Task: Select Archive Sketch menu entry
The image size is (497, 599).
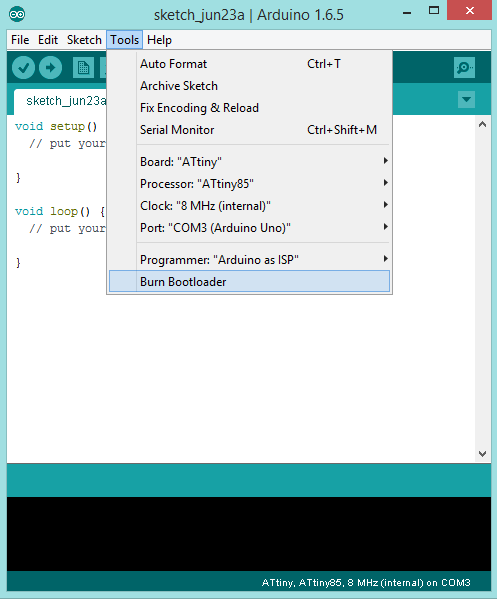Action: pos(249,86)
